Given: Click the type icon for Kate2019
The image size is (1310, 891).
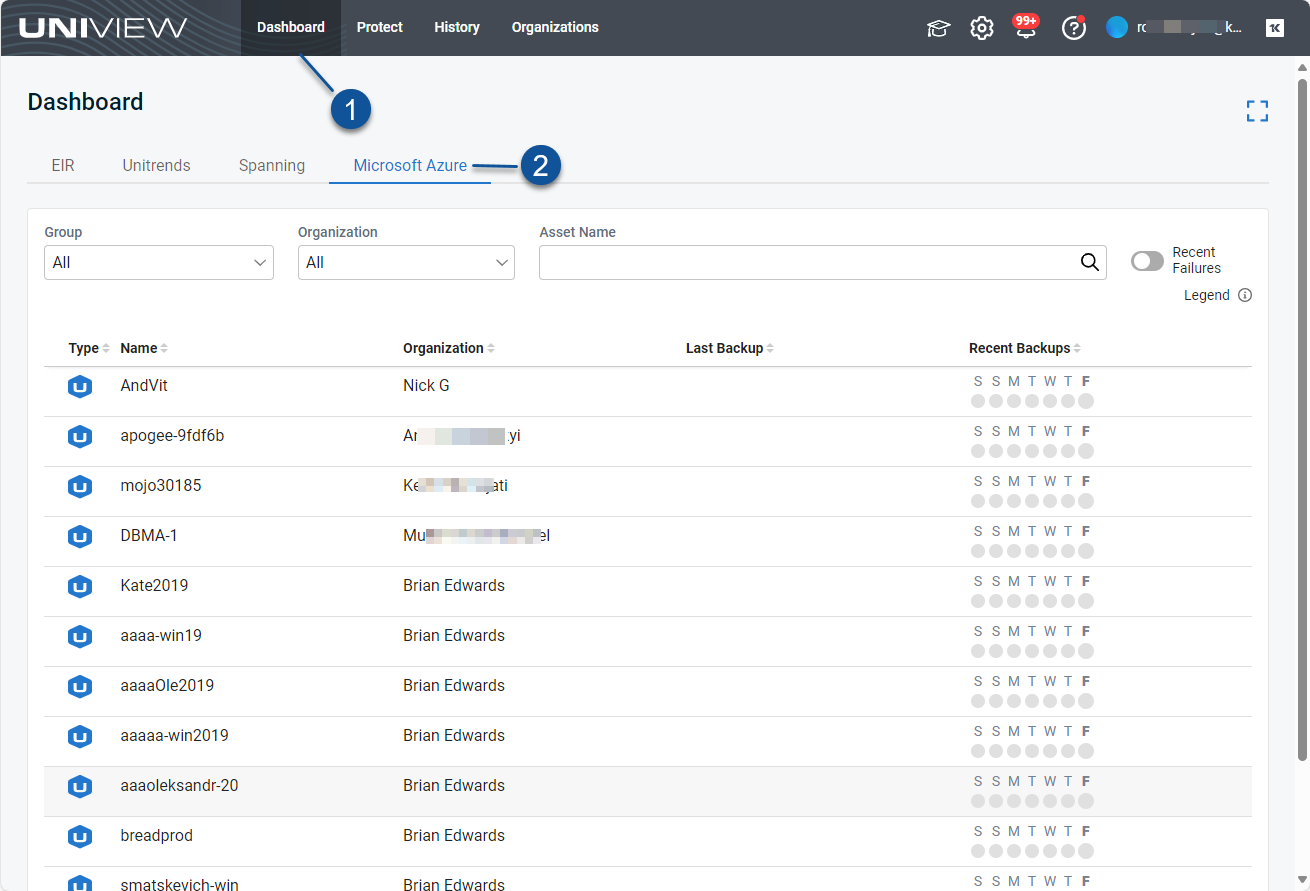Looking at the screenshot, I should [80, 586].
